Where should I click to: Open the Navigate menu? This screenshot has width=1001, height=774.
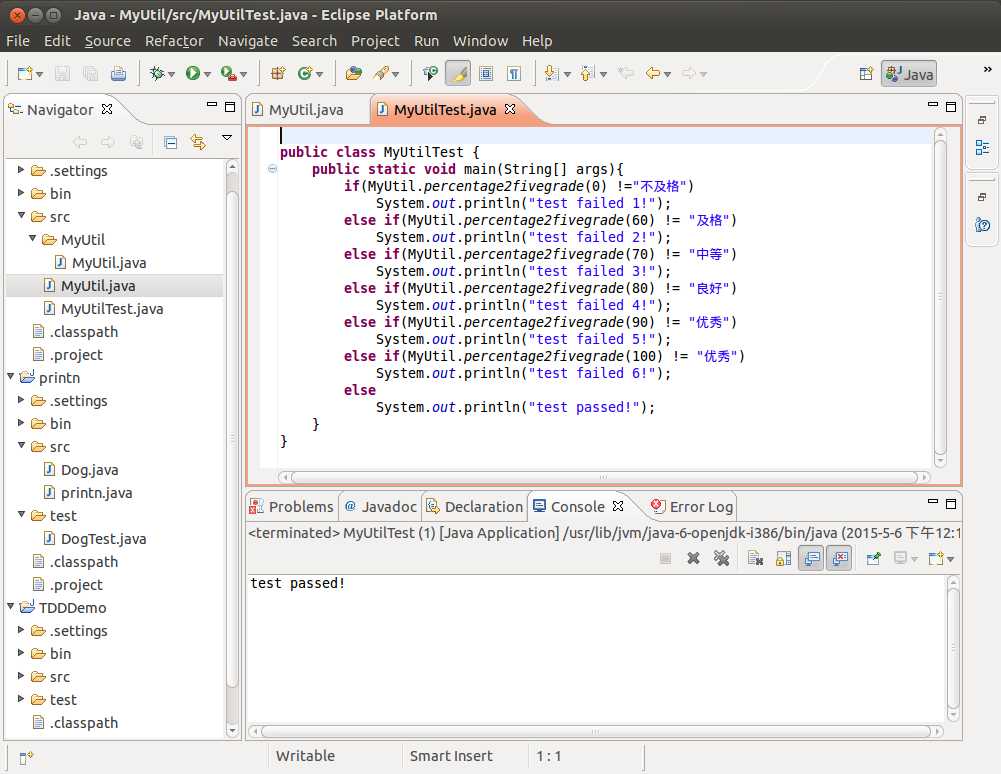coord(248,41)
